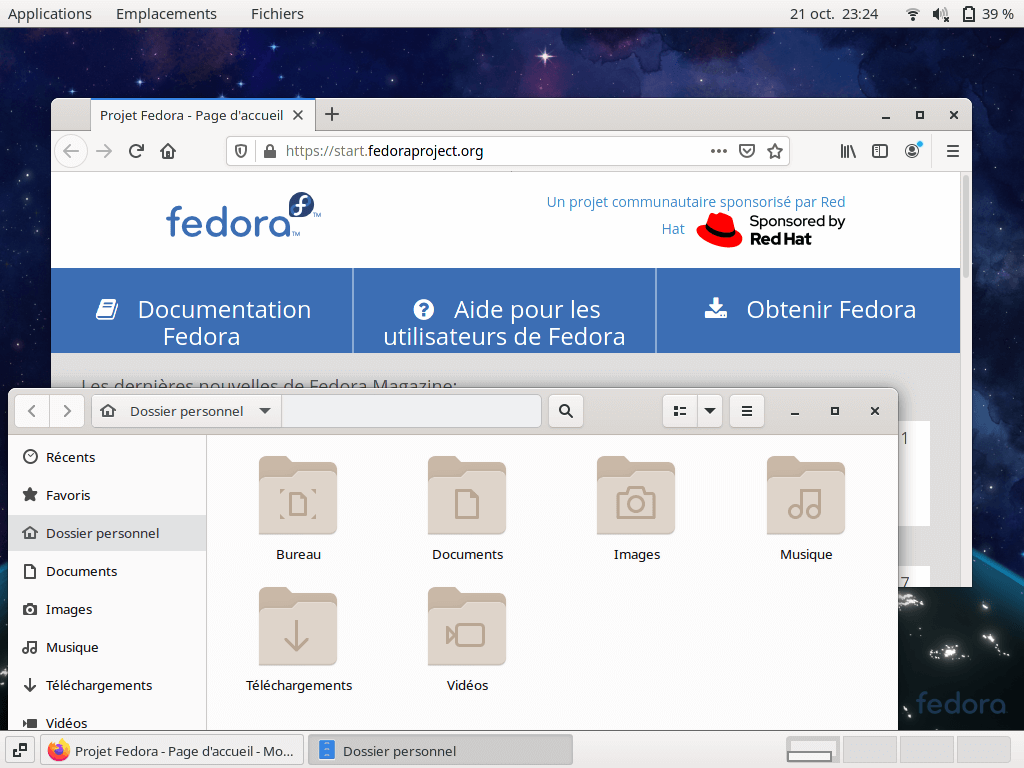
Task: Select the Images folder icon
Action: (x=636, y=496)
